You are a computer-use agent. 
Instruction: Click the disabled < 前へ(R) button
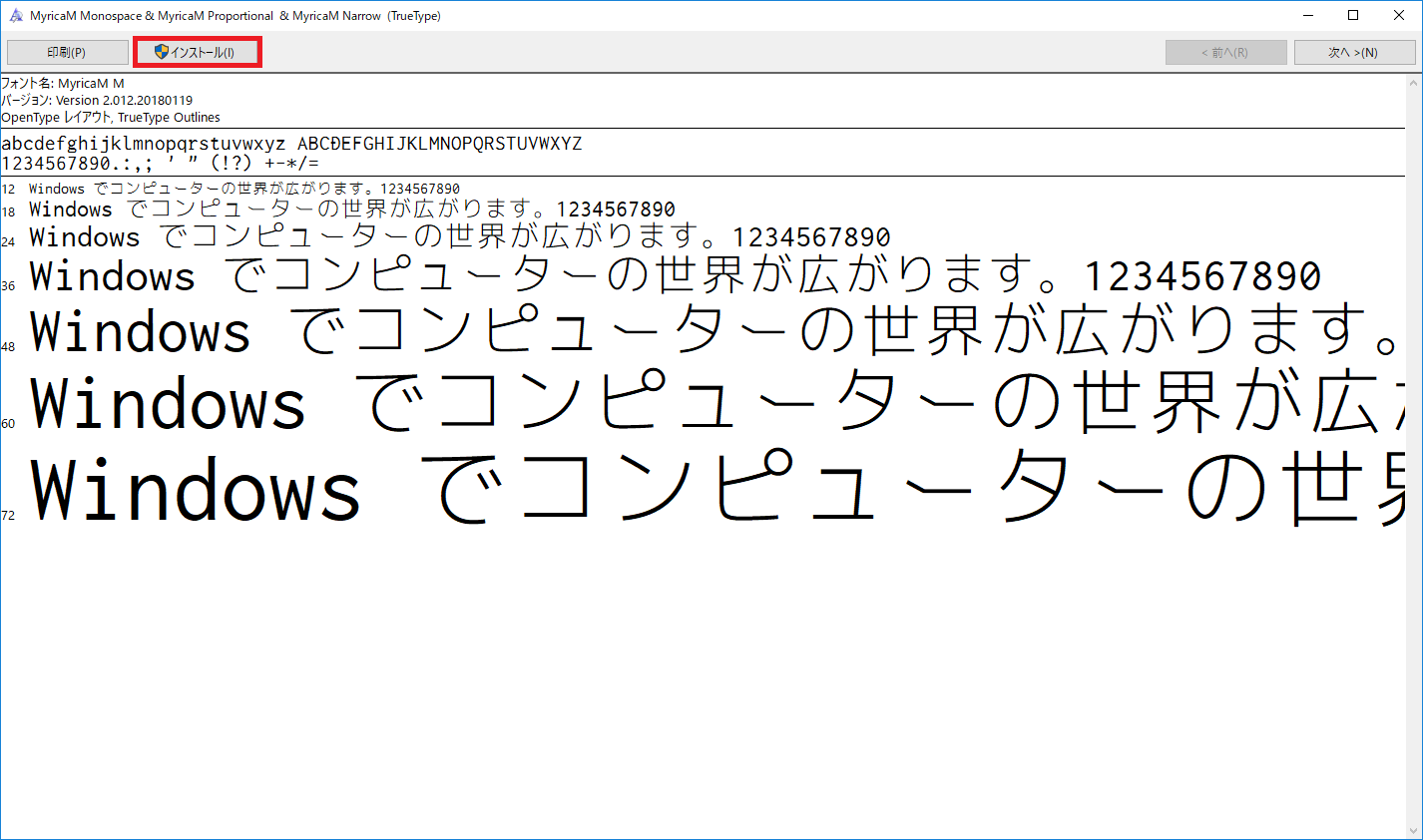tap(1225, 52)
